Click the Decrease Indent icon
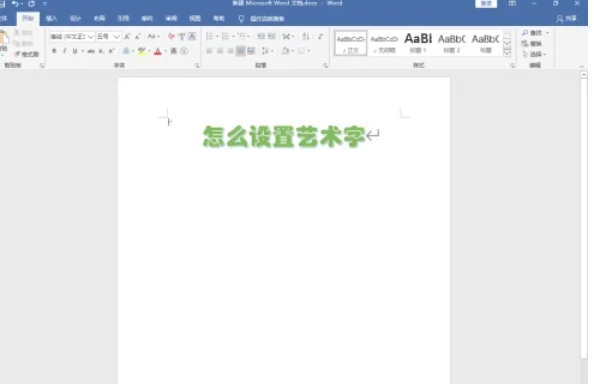 coord(261,36)
